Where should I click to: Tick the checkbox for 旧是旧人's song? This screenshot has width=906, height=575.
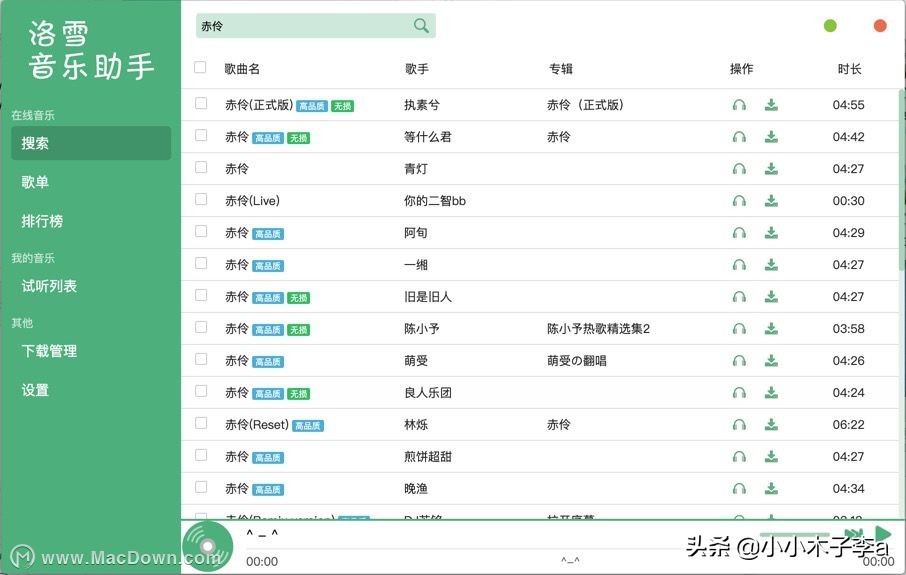pos(201,295)
